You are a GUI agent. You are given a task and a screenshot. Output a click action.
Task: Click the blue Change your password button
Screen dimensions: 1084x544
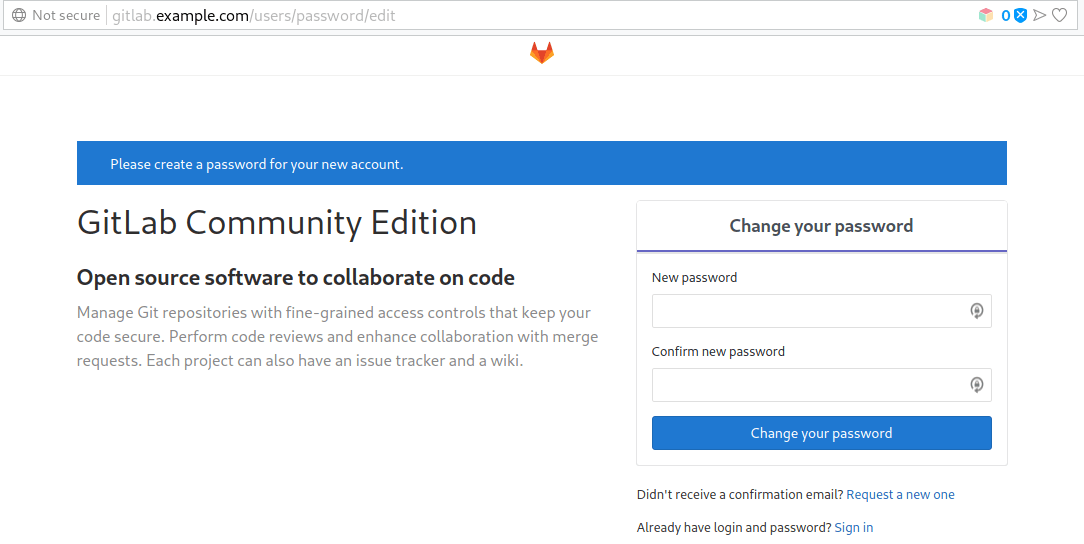coord(821,433)
